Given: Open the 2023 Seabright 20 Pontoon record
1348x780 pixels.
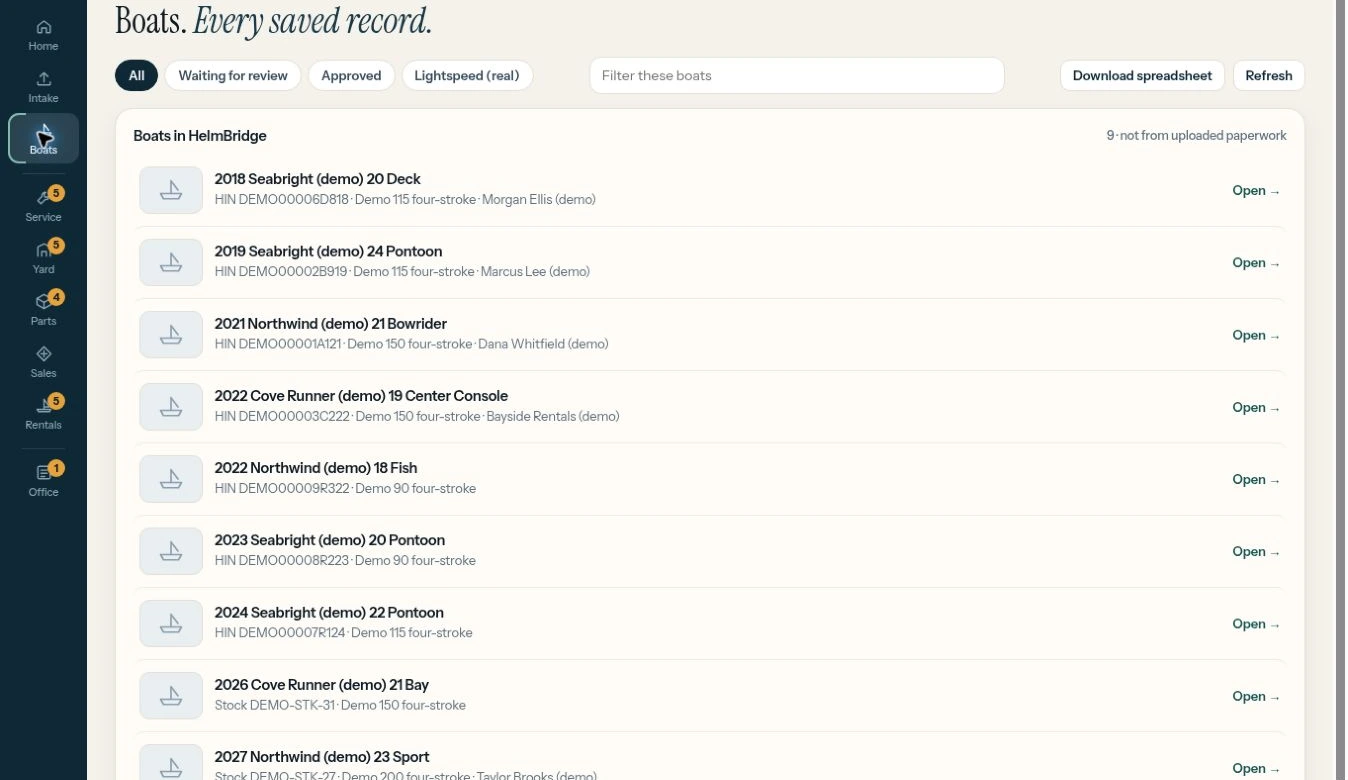Looking at the screenshot, I should [1256, 551].
